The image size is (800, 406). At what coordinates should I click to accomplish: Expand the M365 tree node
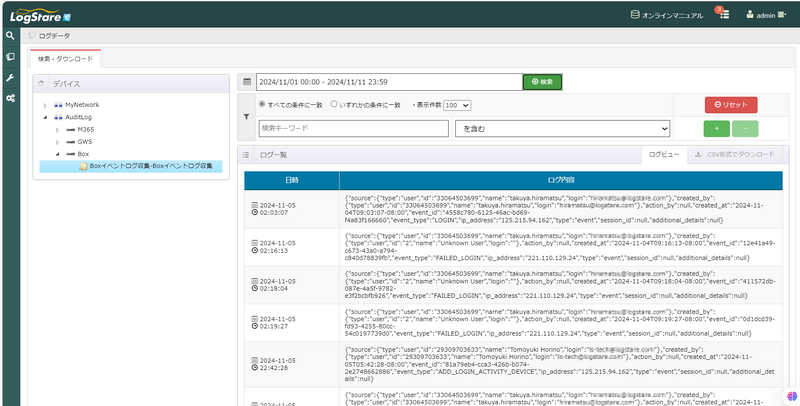coord(58,130)
